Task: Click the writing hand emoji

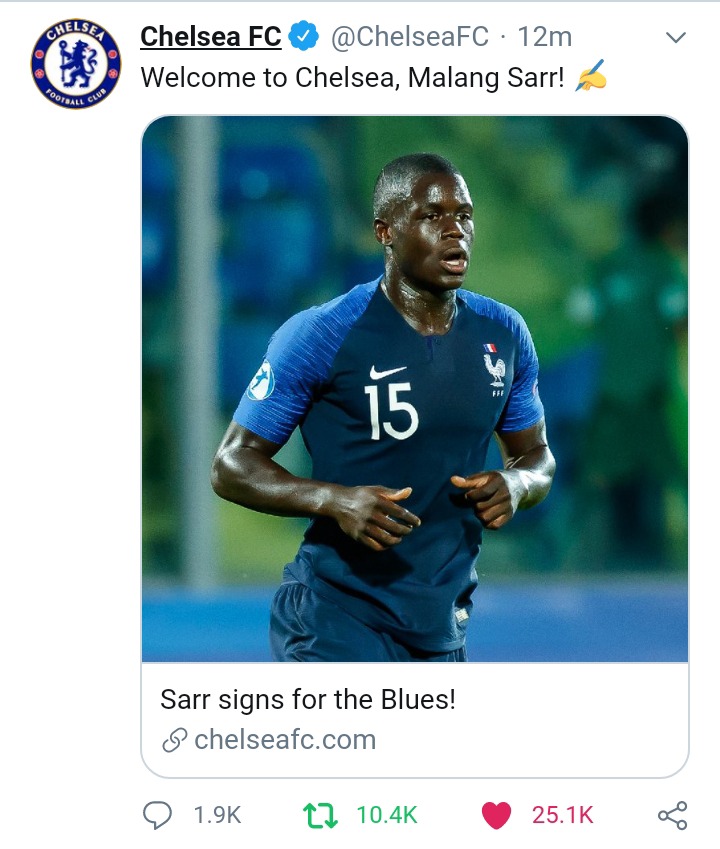Action: 591,77
